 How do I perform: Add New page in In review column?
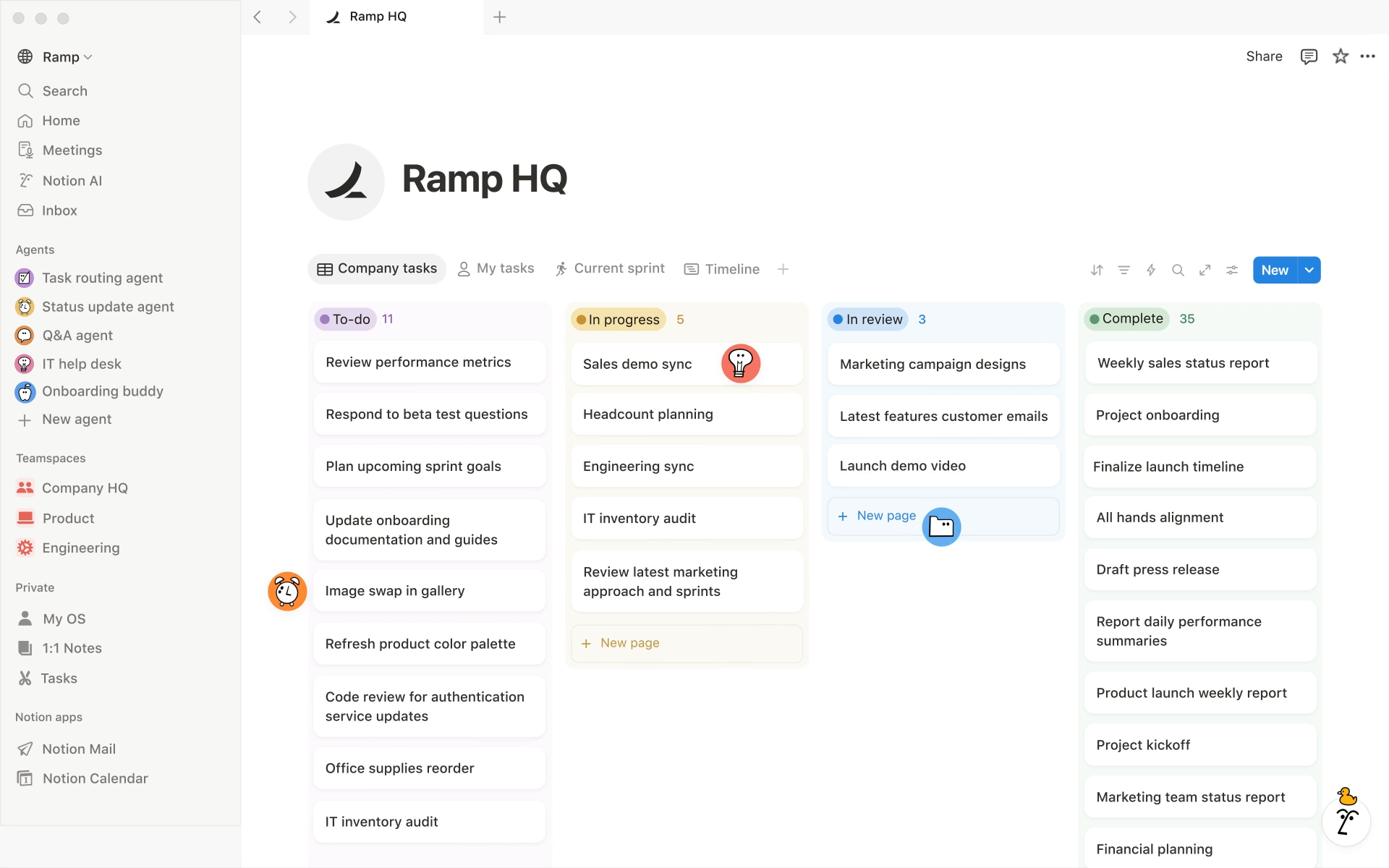point(943,516)
